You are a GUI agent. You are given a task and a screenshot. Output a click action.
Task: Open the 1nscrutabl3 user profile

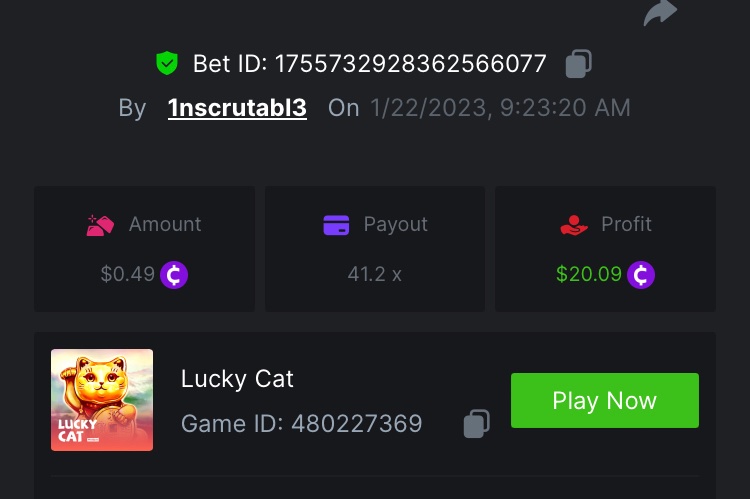coord(237,108)
